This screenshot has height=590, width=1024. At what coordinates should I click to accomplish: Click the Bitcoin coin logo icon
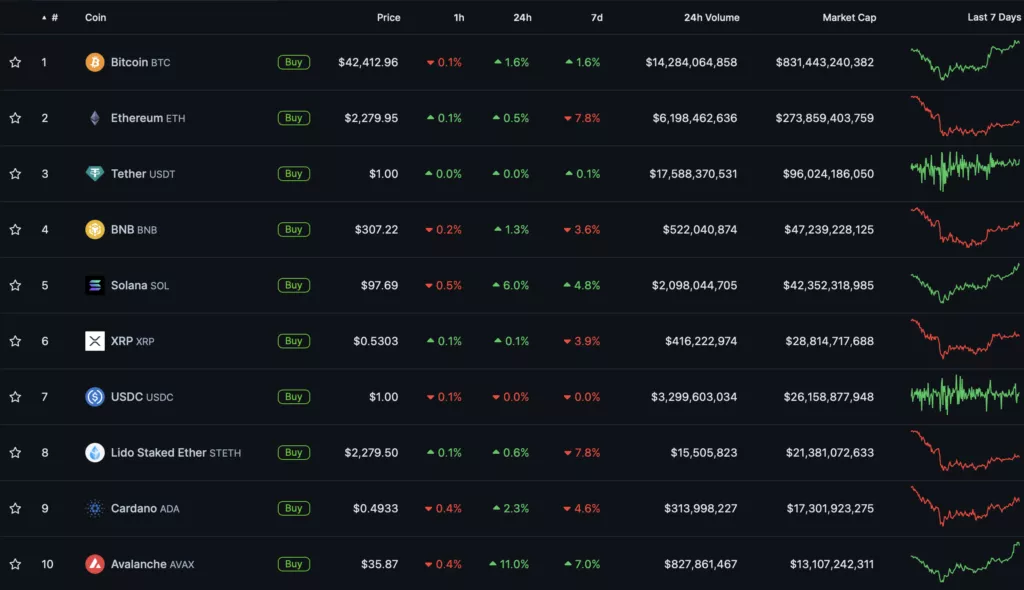[x=95, y=62]
